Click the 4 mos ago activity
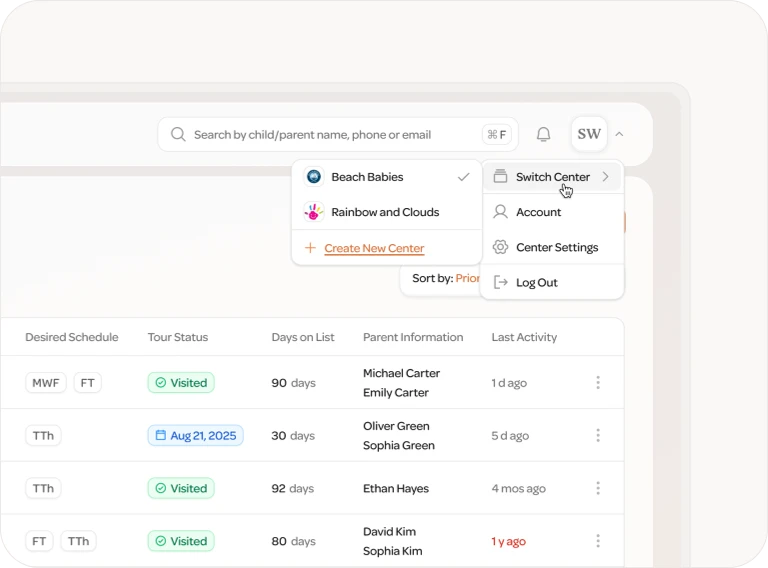Screen dimensions: 768x568 (x=518, y=489)
